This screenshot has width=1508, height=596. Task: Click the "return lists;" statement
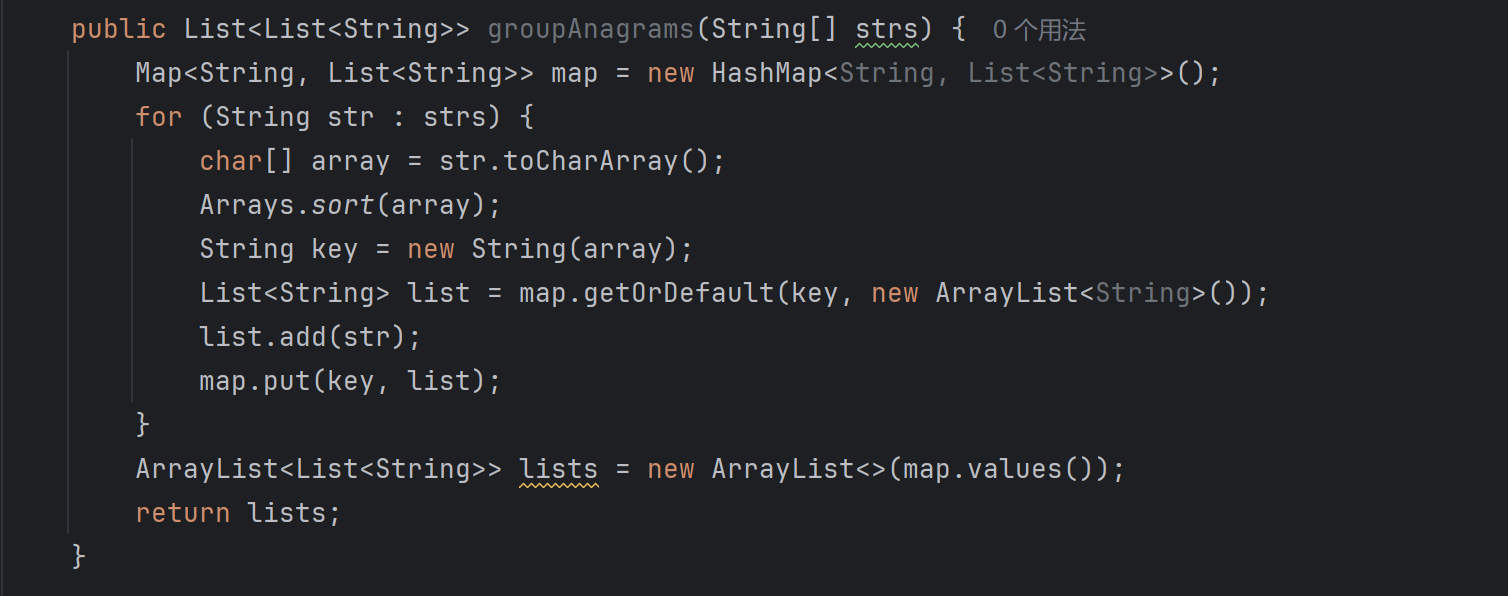[239, 513]
